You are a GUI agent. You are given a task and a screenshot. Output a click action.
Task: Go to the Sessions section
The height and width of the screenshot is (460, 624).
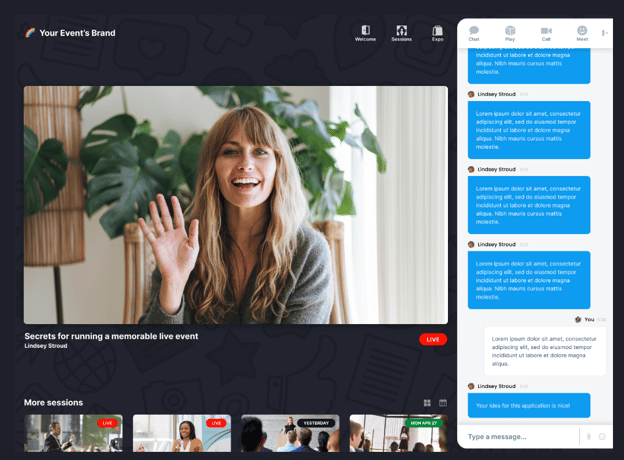point(401,33)
